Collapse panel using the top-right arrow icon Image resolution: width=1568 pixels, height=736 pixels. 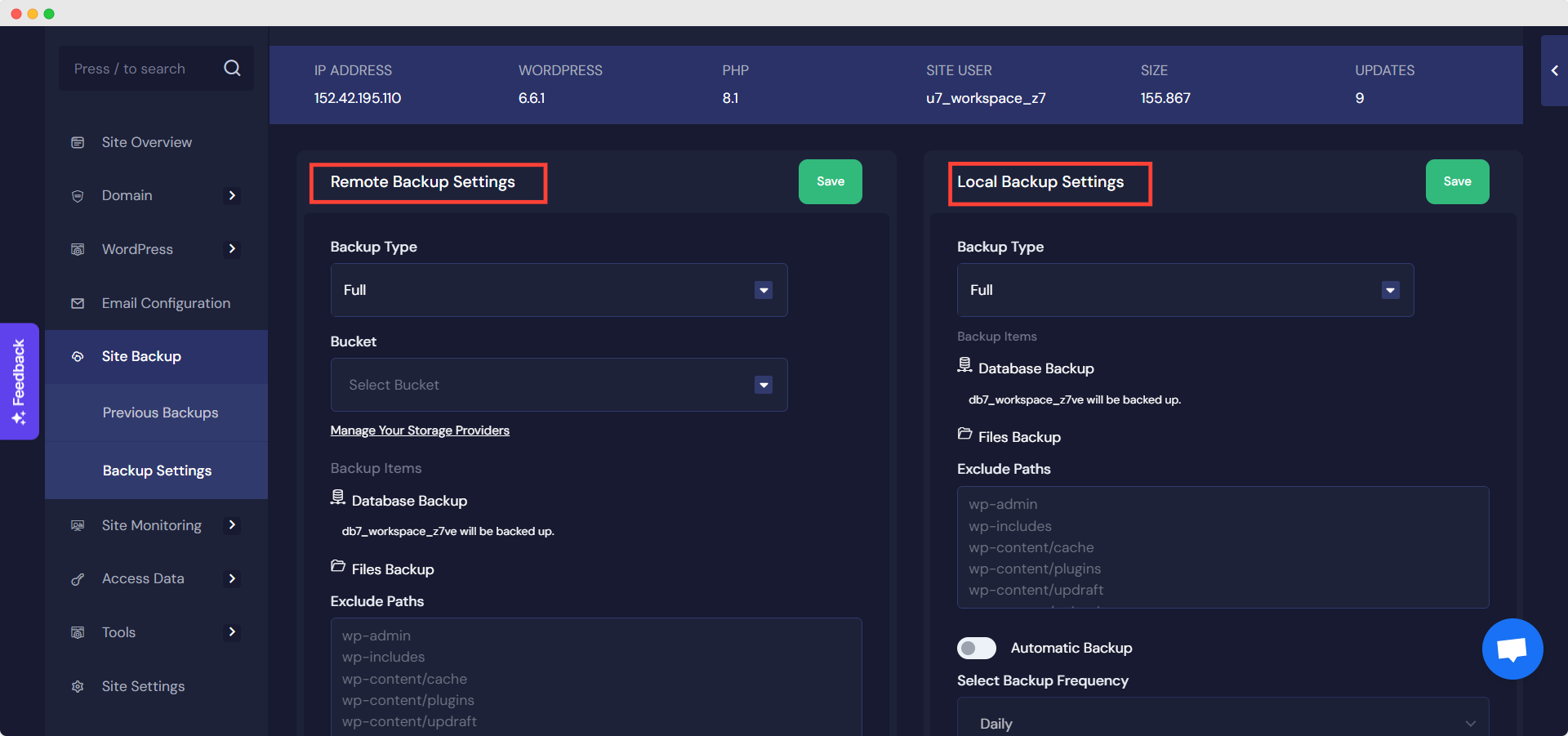coord(1554,71)
